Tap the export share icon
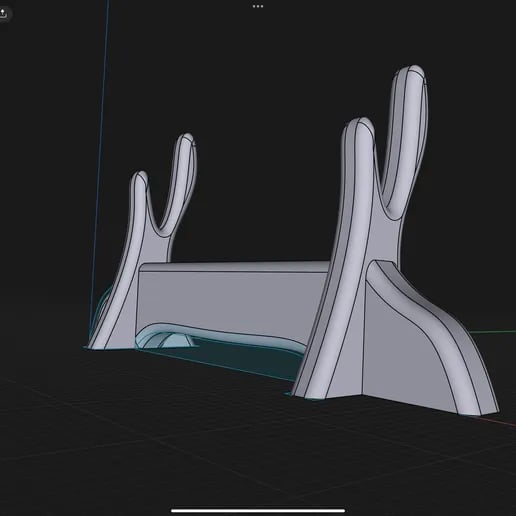Screen dimensions: 516x516 coord(3,14)
